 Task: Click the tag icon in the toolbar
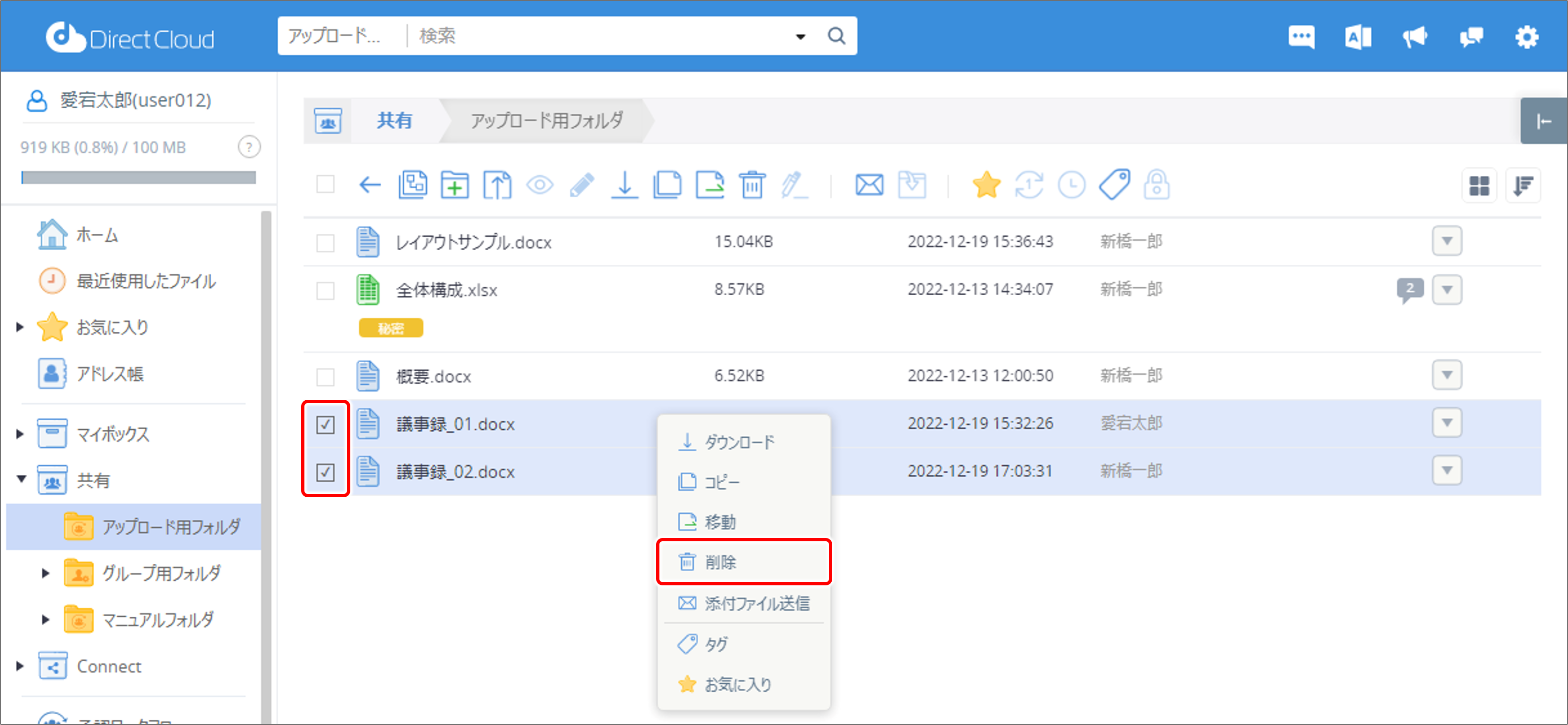(1113, 185)
